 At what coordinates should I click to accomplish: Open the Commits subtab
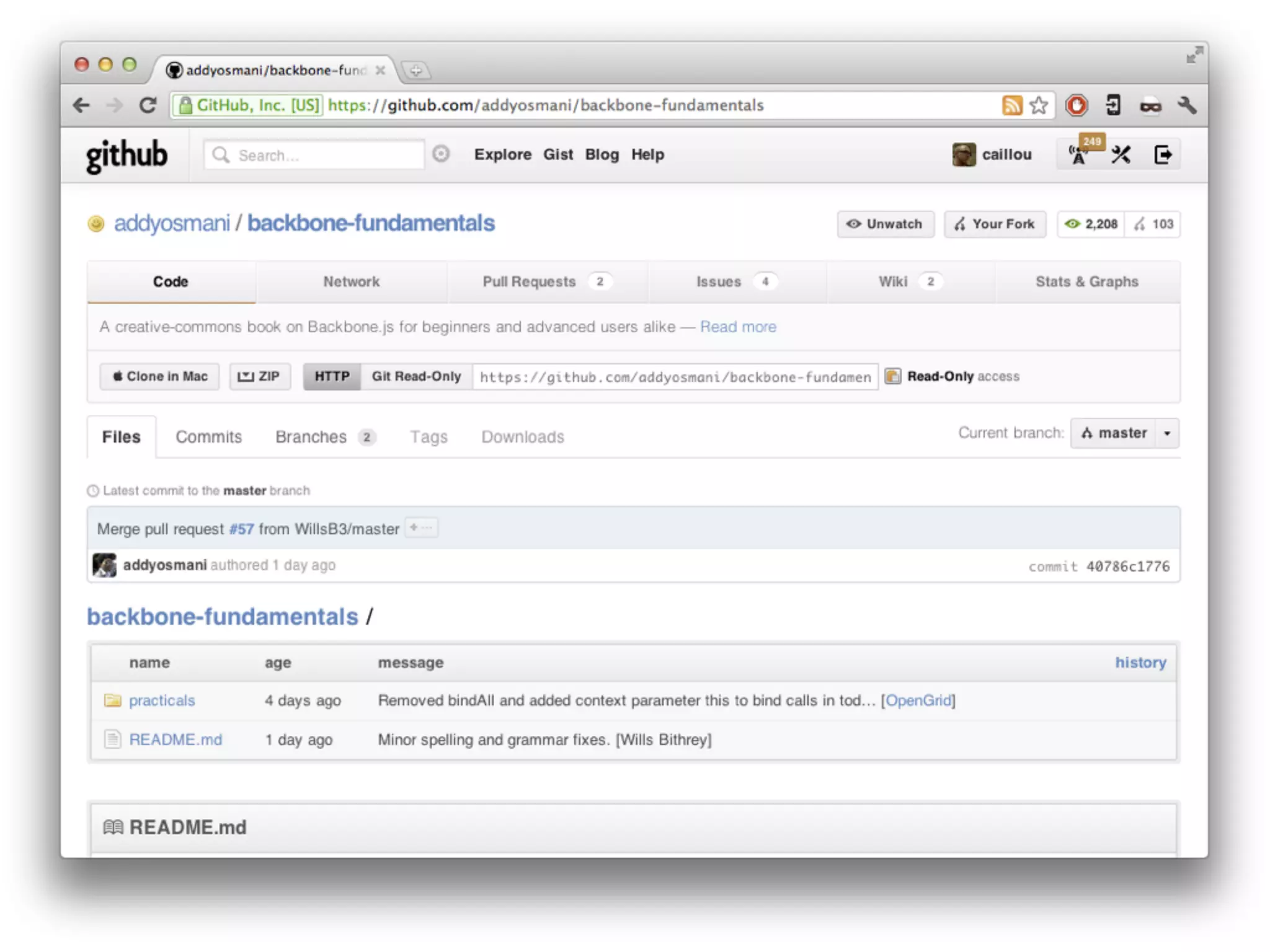[208, 437]
